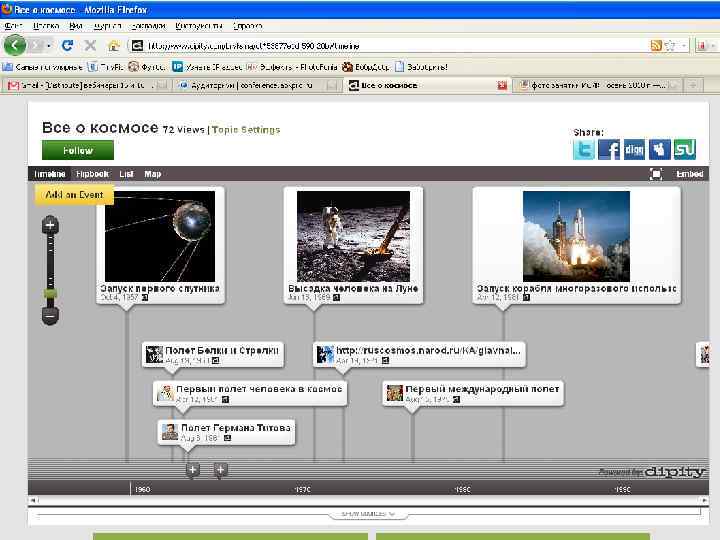This screenshot has width=720, height=540.
Task: Share the timeline on Digg
Action: tap(634, 149)
